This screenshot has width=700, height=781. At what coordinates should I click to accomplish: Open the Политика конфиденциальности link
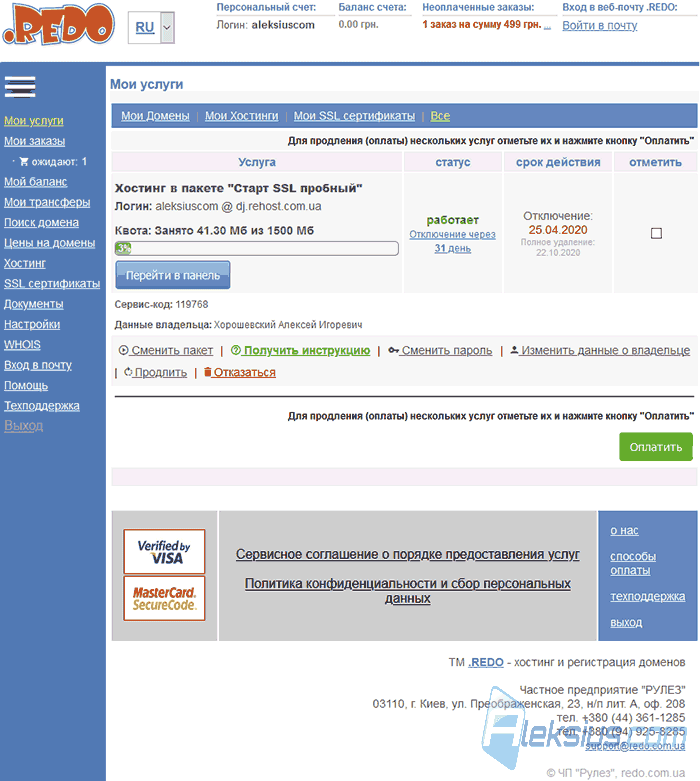[408, 590]
